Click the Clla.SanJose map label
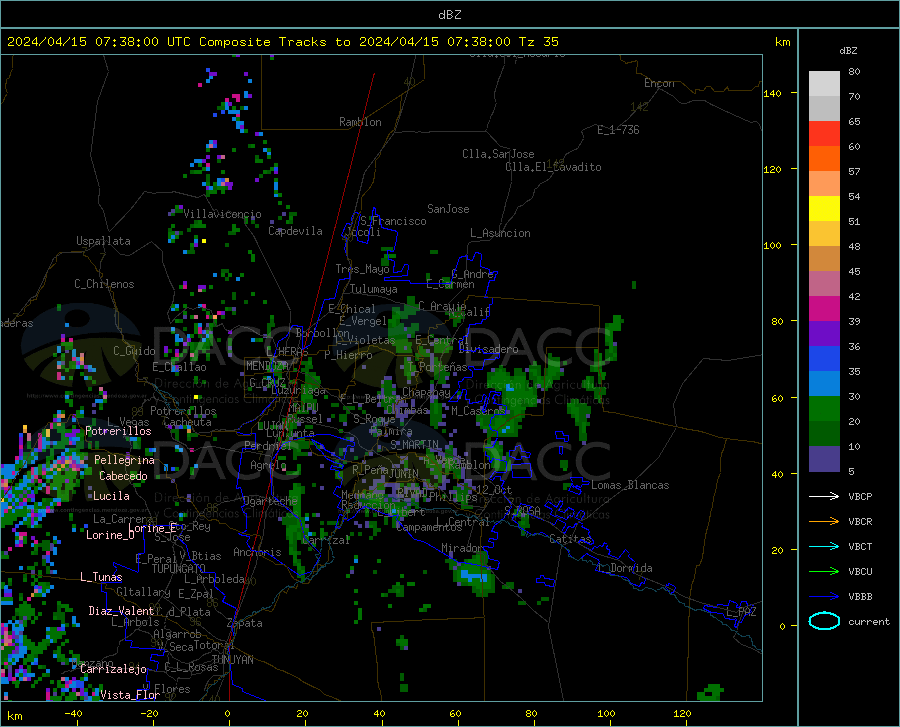 pos(498,154)
